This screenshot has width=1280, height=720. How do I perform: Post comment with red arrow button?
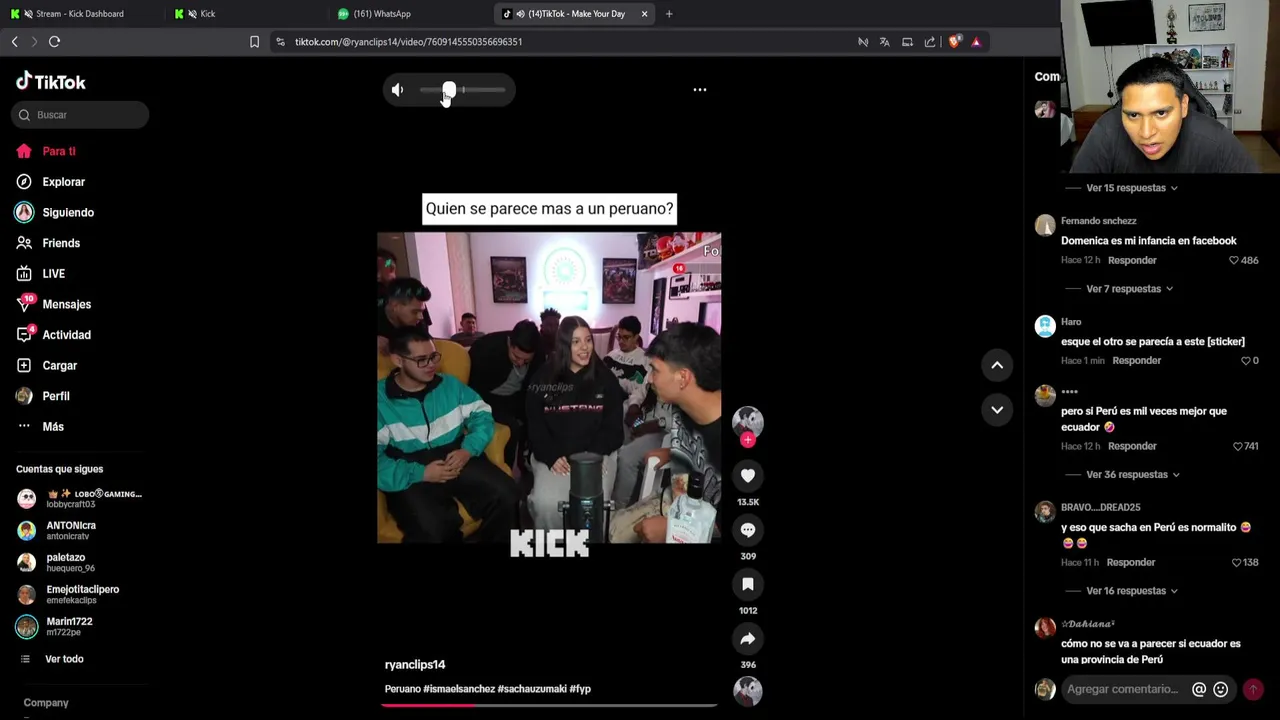(1253, 689)
